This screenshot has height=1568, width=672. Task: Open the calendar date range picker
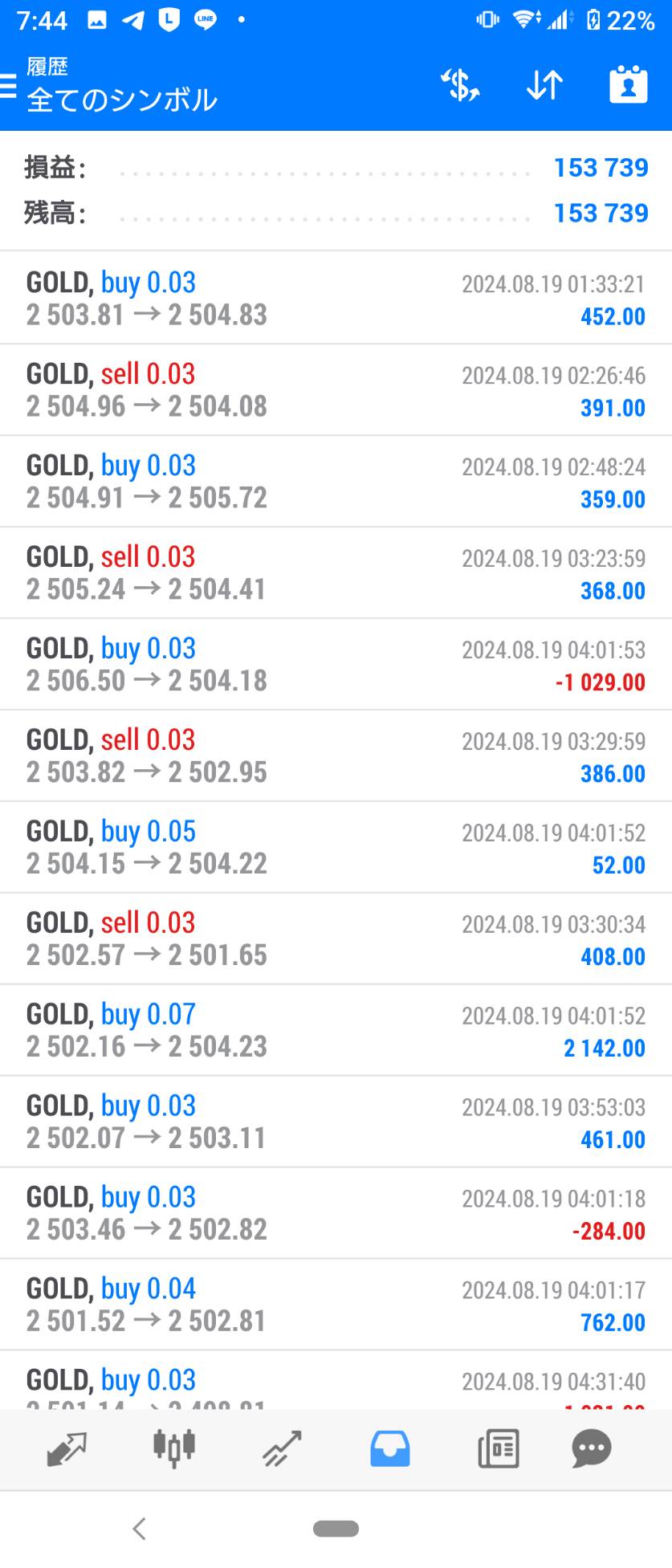point(628,85)
